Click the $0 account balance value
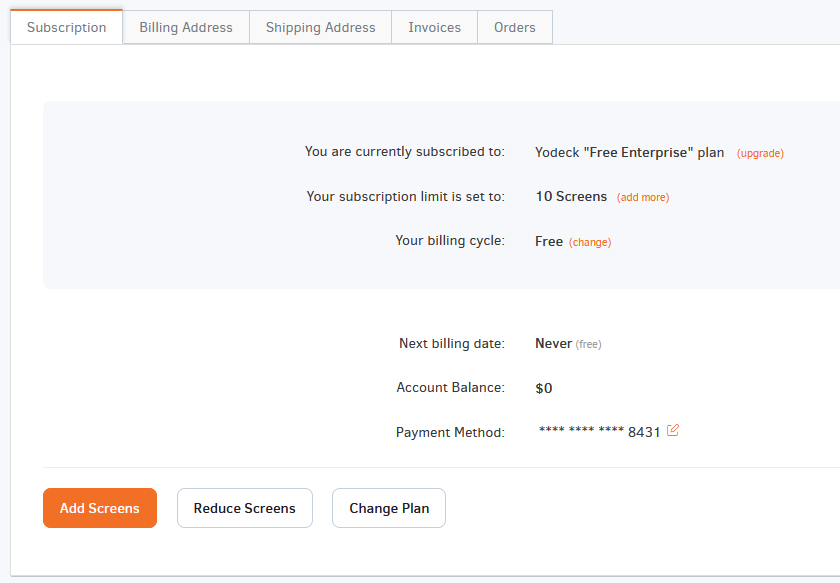This screenshot has width=840, height=583. (x=543, y=387)
